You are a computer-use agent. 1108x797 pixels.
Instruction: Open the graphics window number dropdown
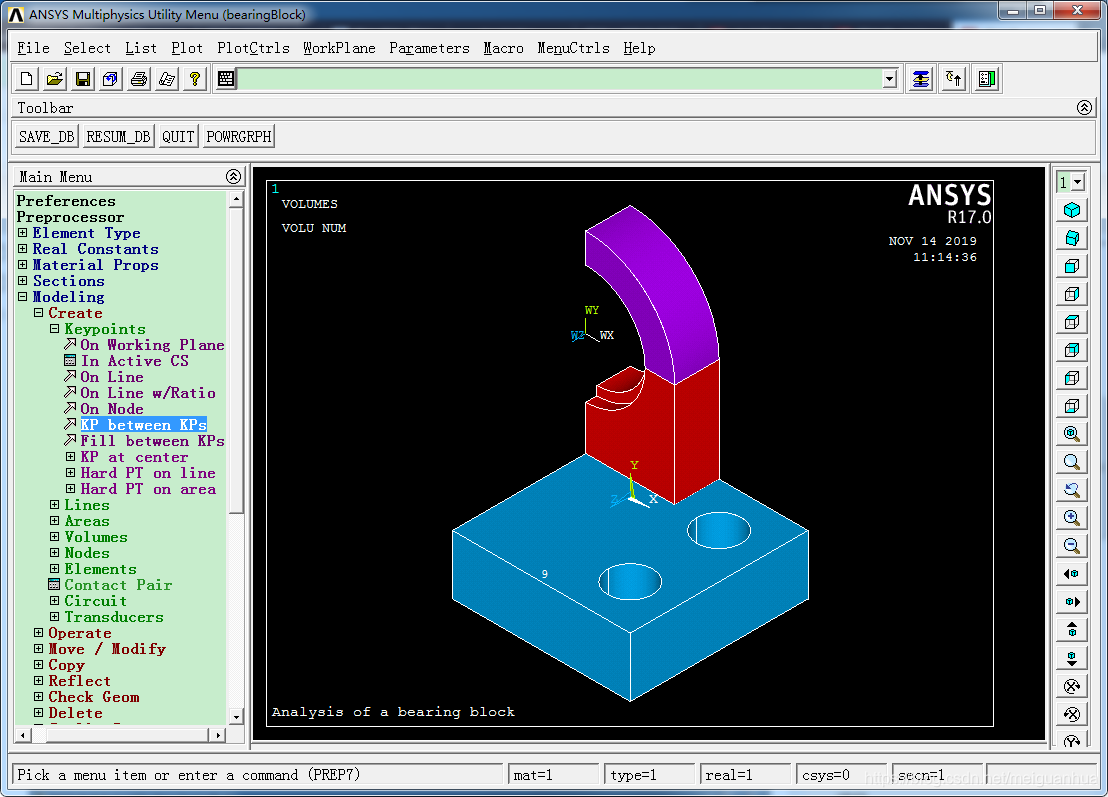[1078, 182]
